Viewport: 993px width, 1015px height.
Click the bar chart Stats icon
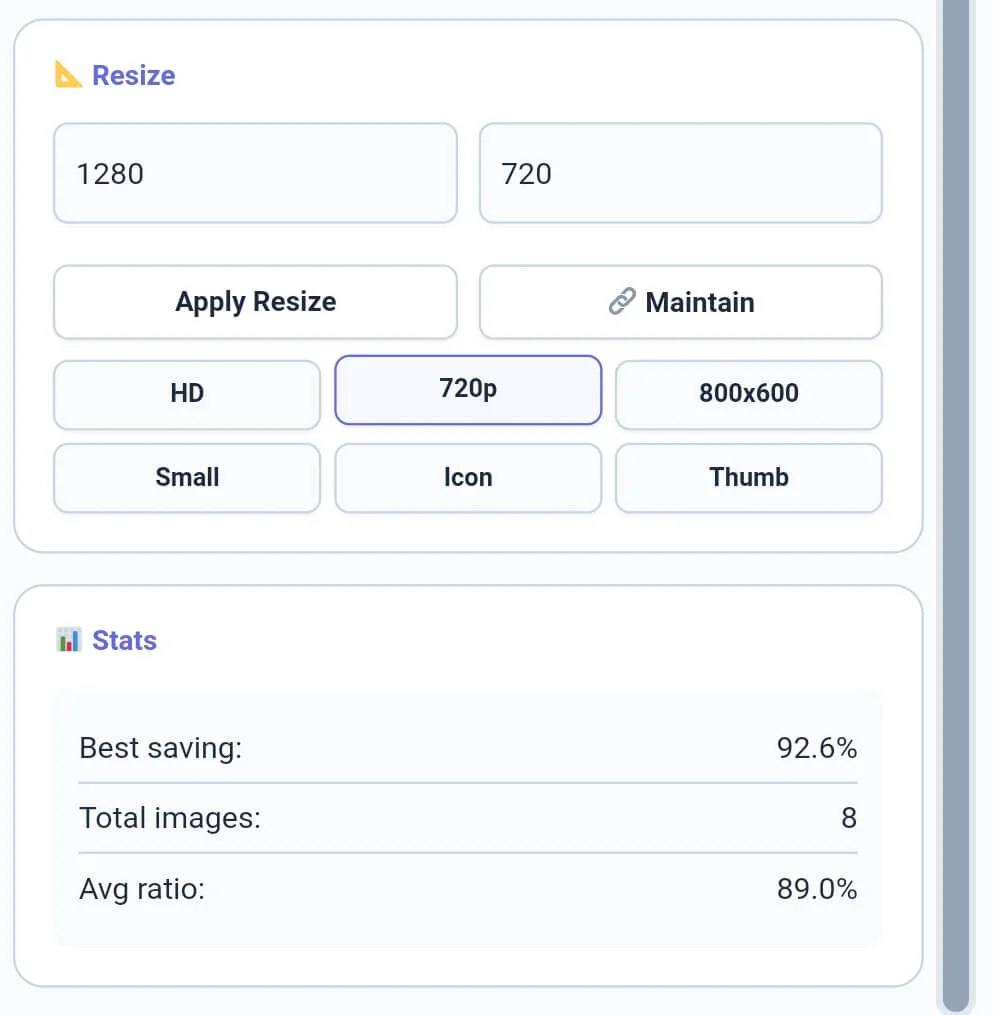[x=68, y=640]
